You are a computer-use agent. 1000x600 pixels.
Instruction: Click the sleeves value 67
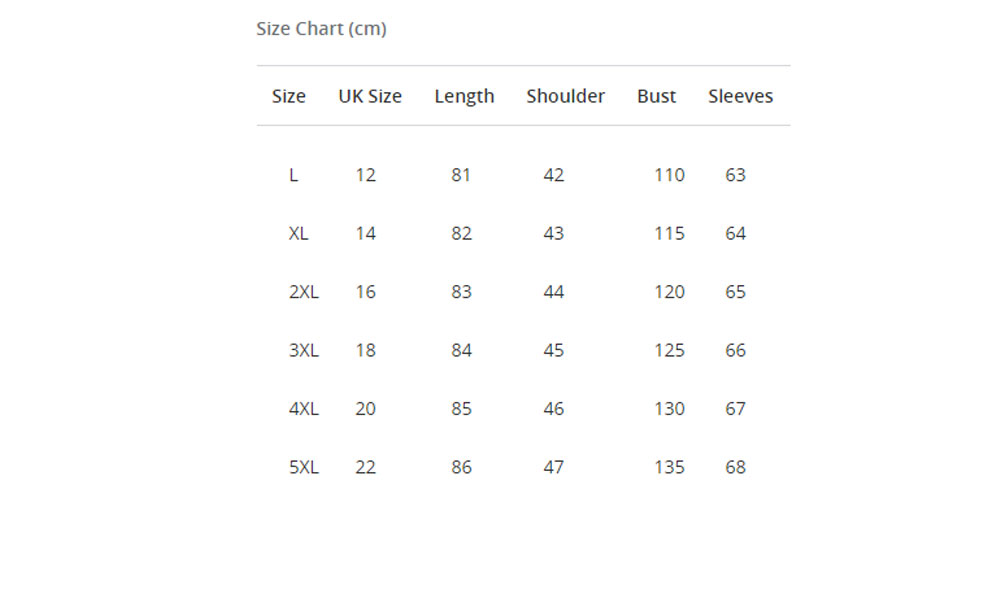tap(735, 408)
